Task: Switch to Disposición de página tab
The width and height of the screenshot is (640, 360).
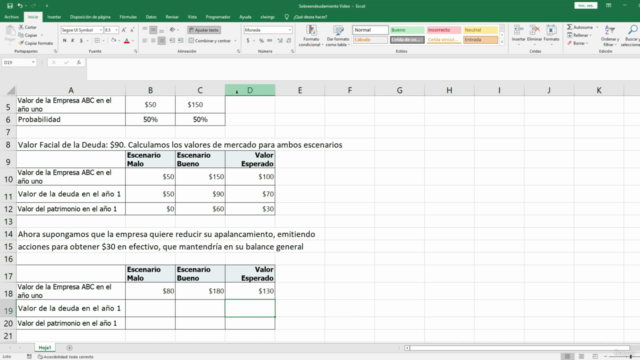Action: tap(90, 17)
